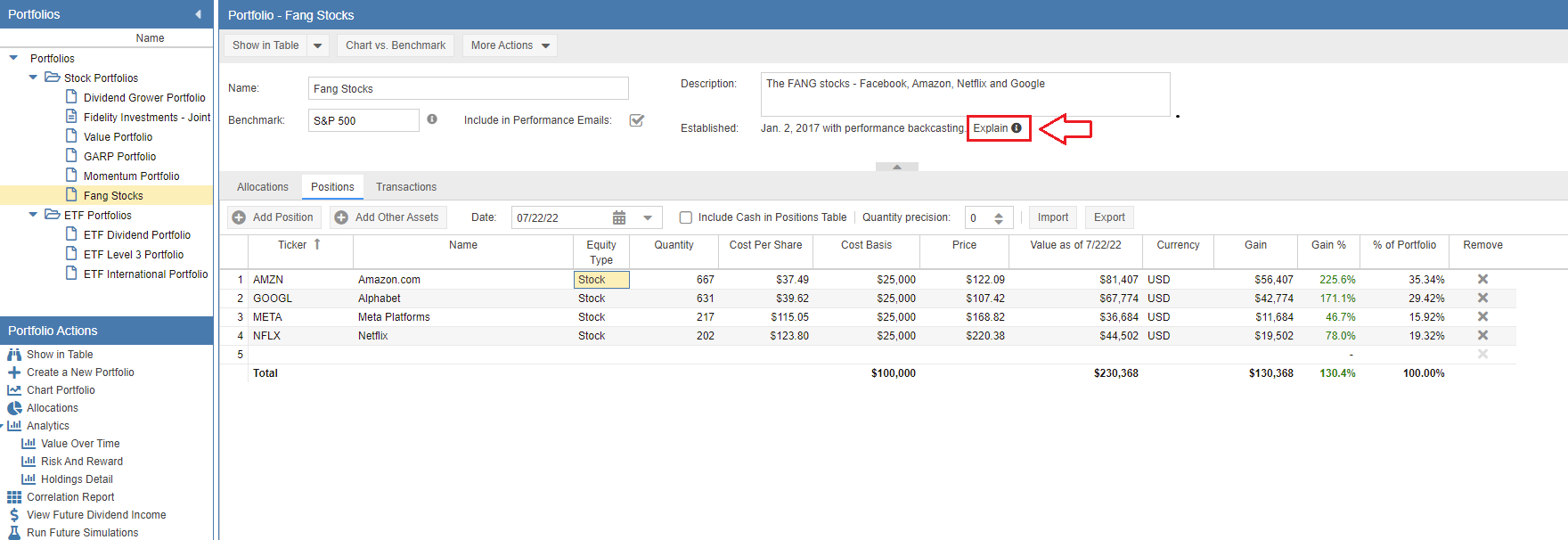Switch to the Allocations tab

pos(263,187)
